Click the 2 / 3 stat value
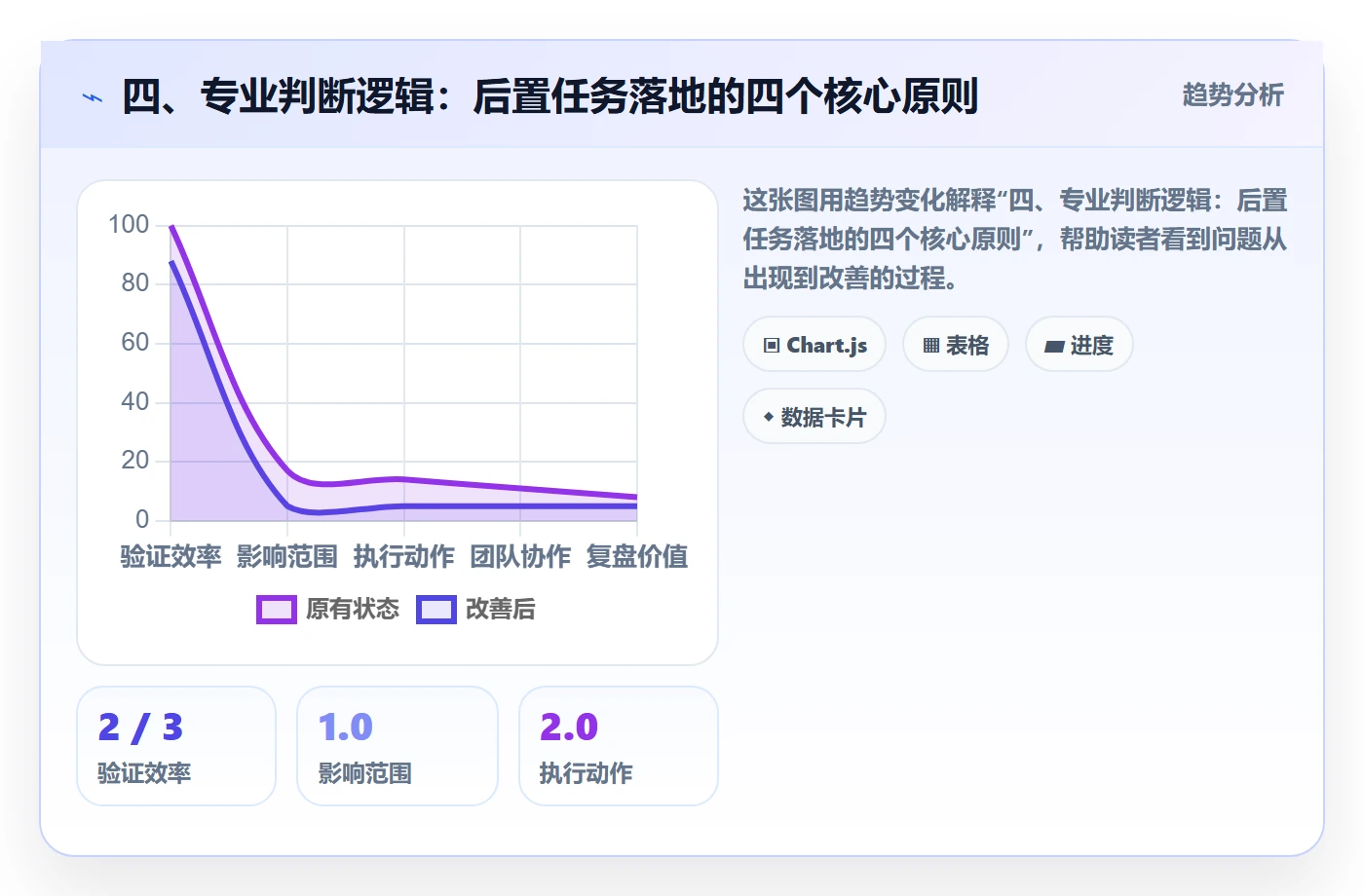Viewport: 1364px width, 896px height. [x=140, y=728]
